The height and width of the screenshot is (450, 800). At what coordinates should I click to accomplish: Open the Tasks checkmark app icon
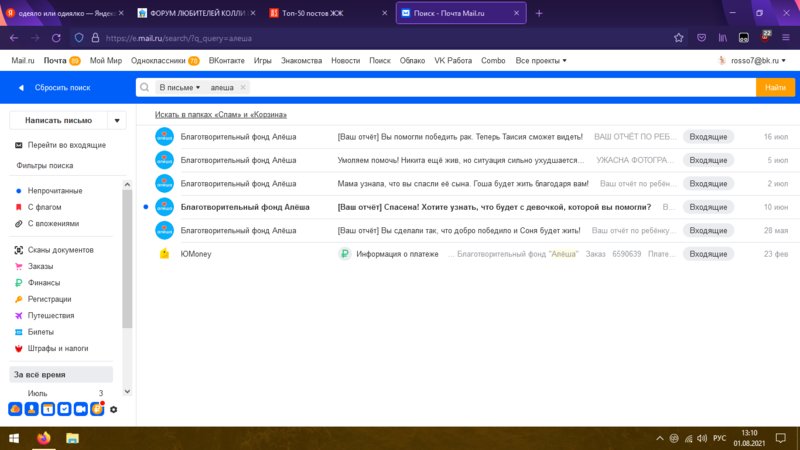64,409
